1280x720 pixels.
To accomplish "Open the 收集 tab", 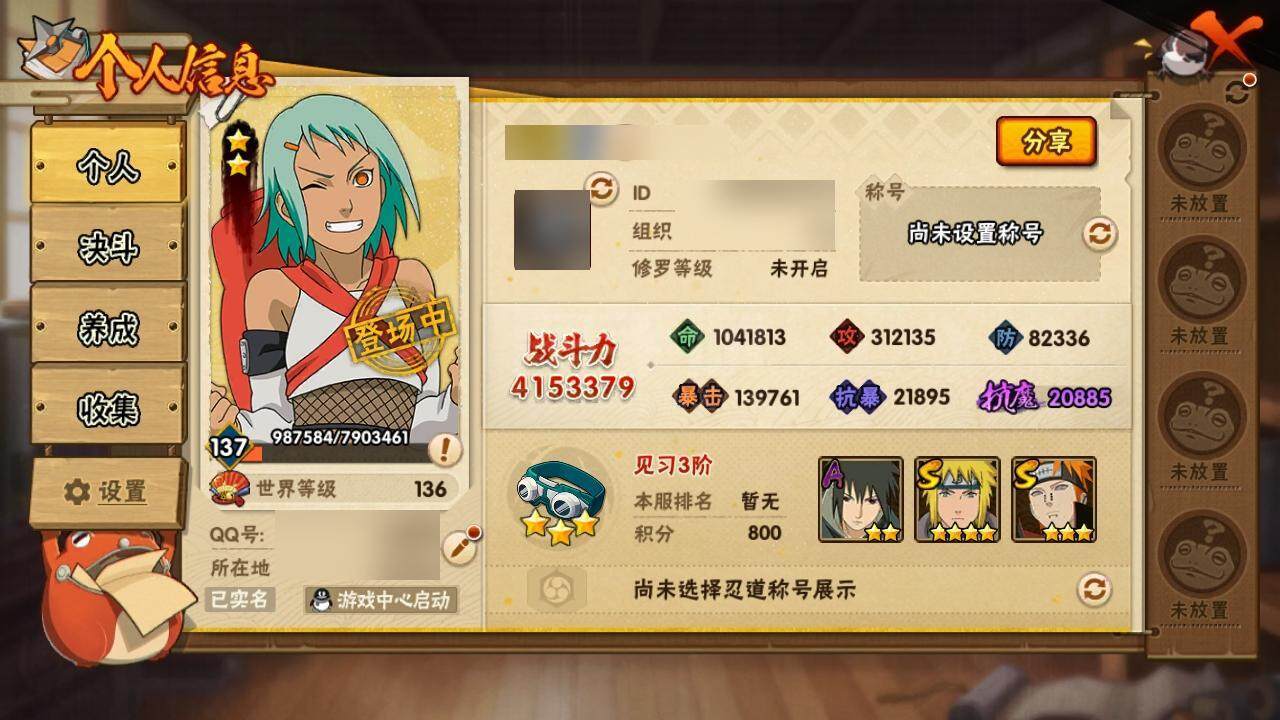I will coord(108,408).
